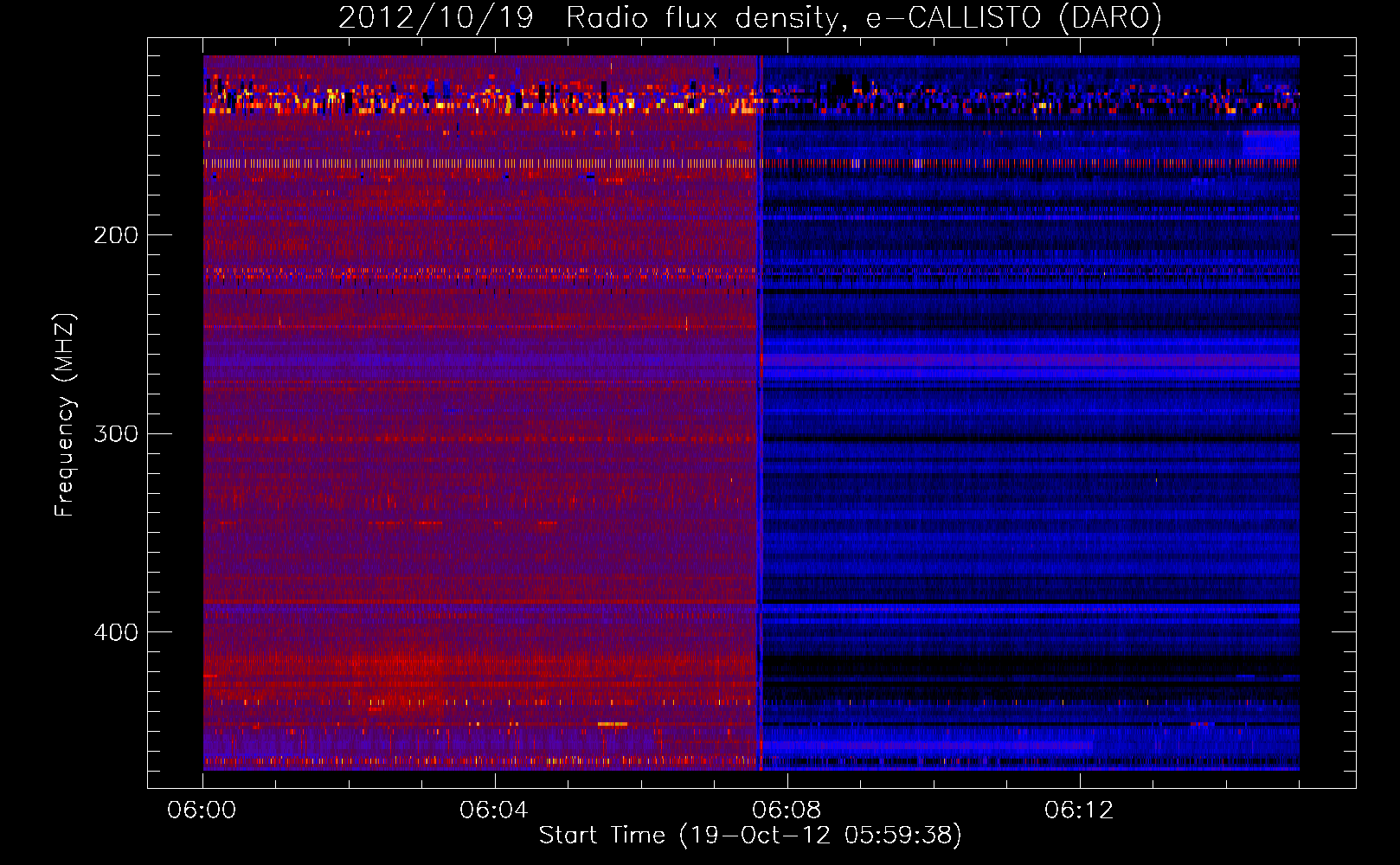
Task: Click the 400 frequency tick label
Action: 116,632
